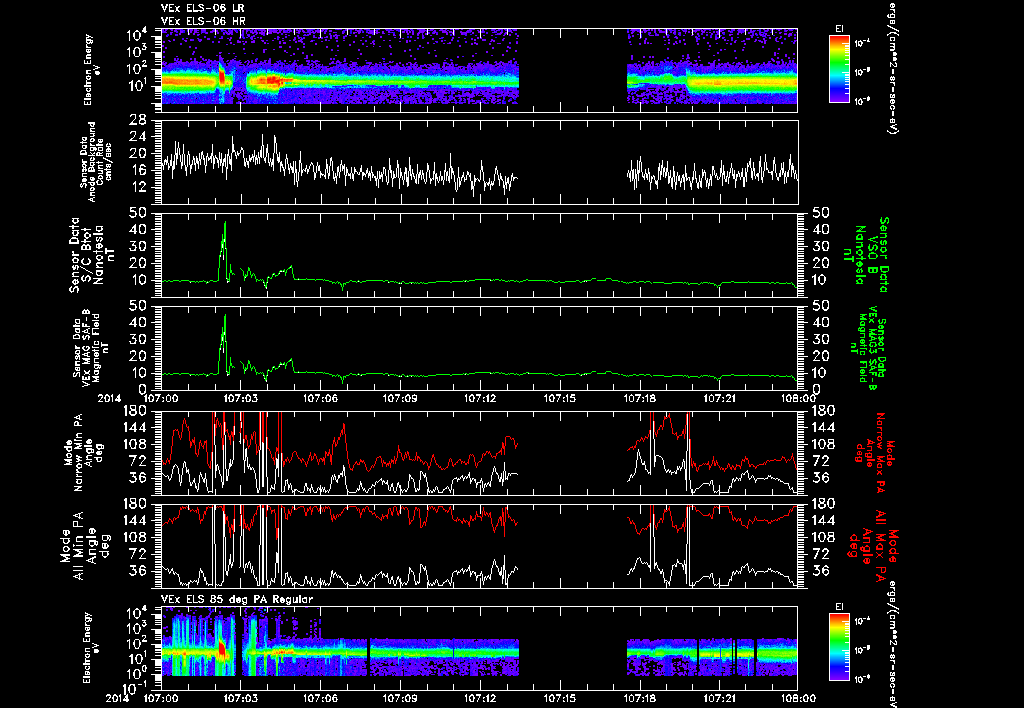
Task: Click '107:00' on the bottom time axis
Action: click(x=161, y=698)
